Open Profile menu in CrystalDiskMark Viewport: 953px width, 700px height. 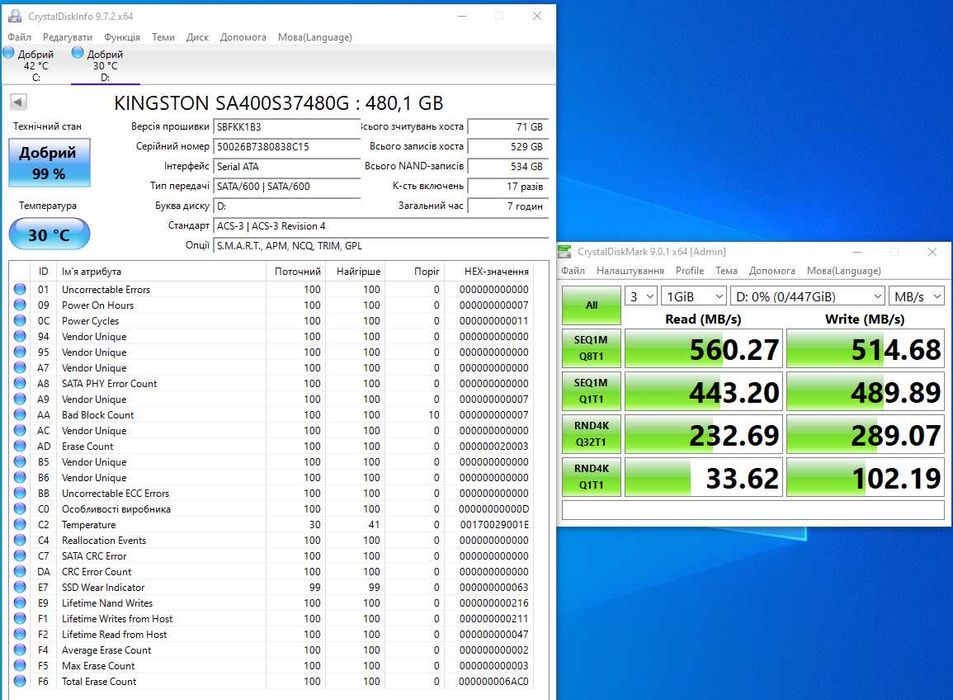click(690, 270)
